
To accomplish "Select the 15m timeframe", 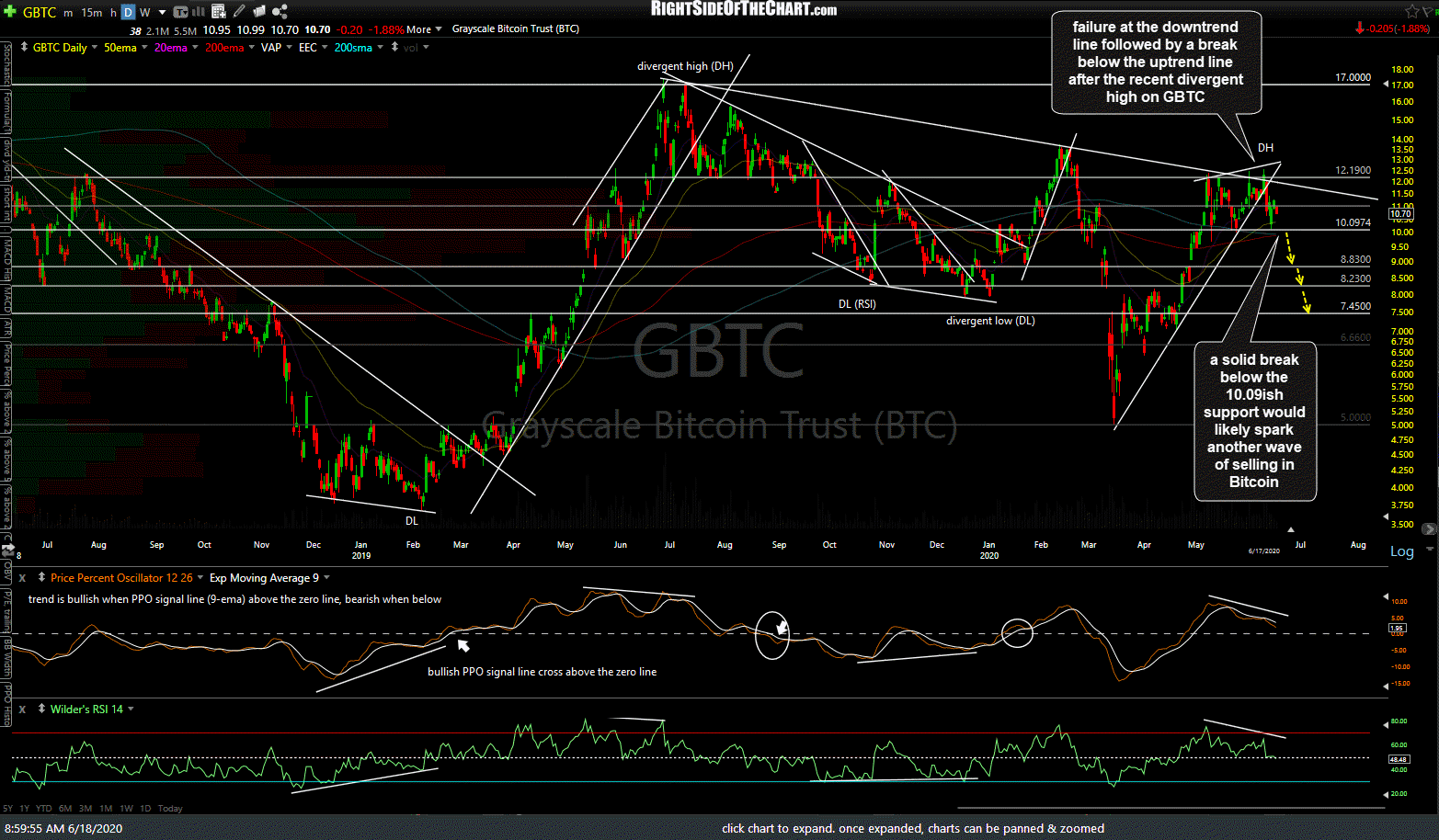I will pos(92,12).
